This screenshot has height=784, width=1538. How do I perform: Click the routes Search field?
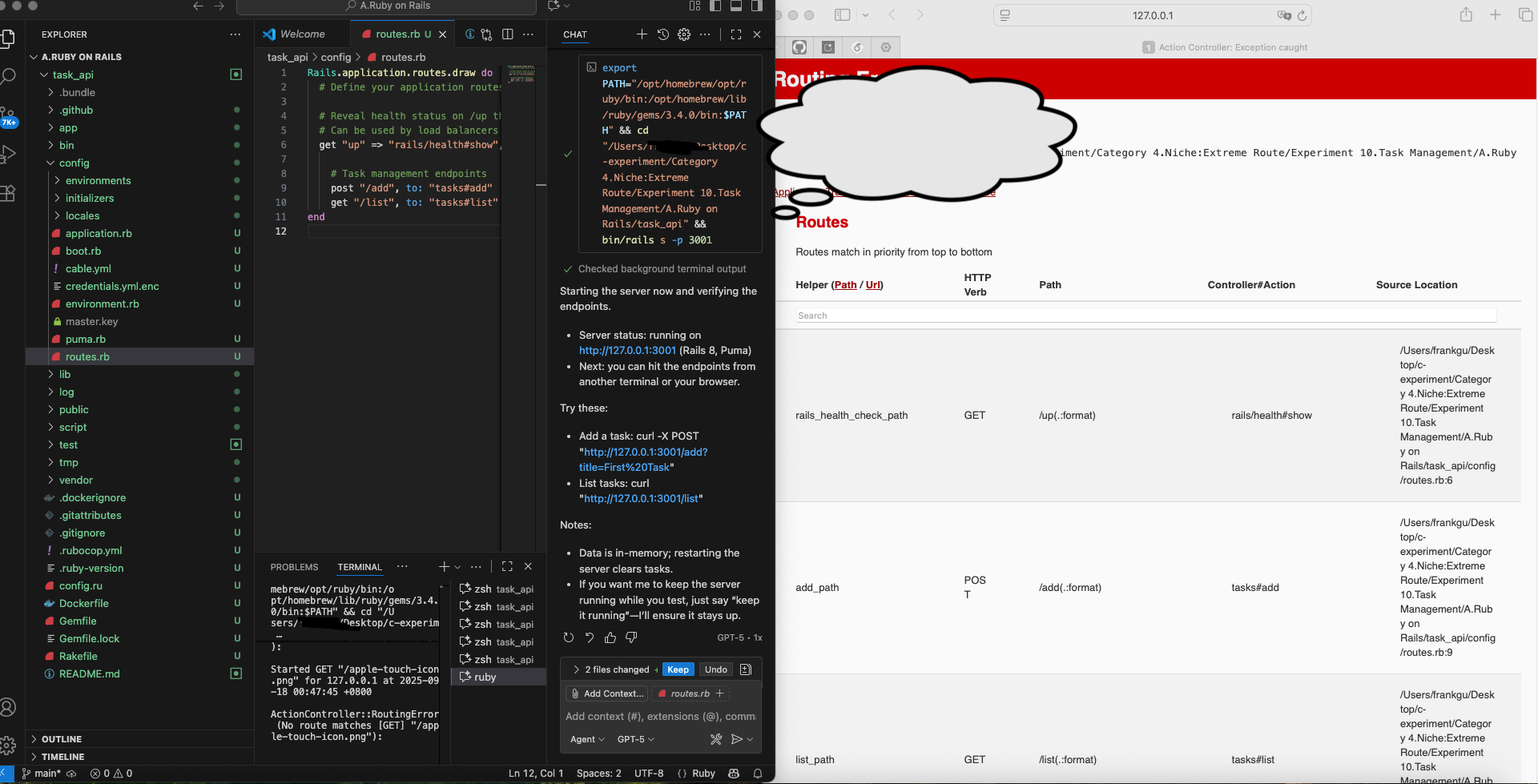pos(1145,316)
